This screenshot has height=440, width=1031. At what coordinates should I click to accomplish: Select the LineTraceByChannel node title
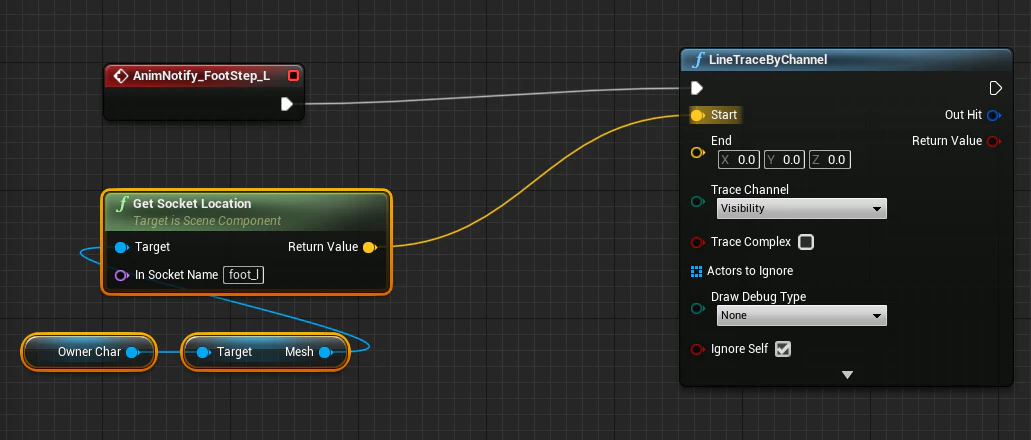pos(768,60)
